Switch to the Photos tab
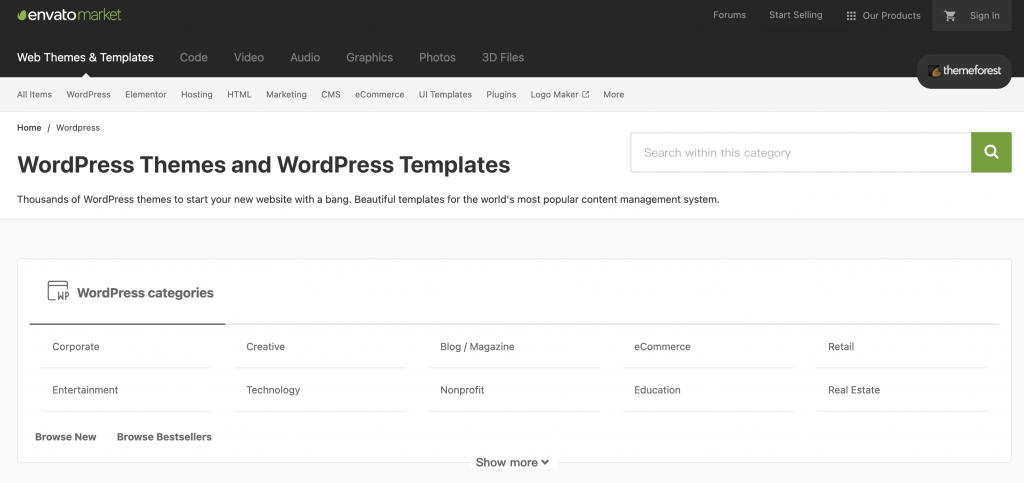 437,57
